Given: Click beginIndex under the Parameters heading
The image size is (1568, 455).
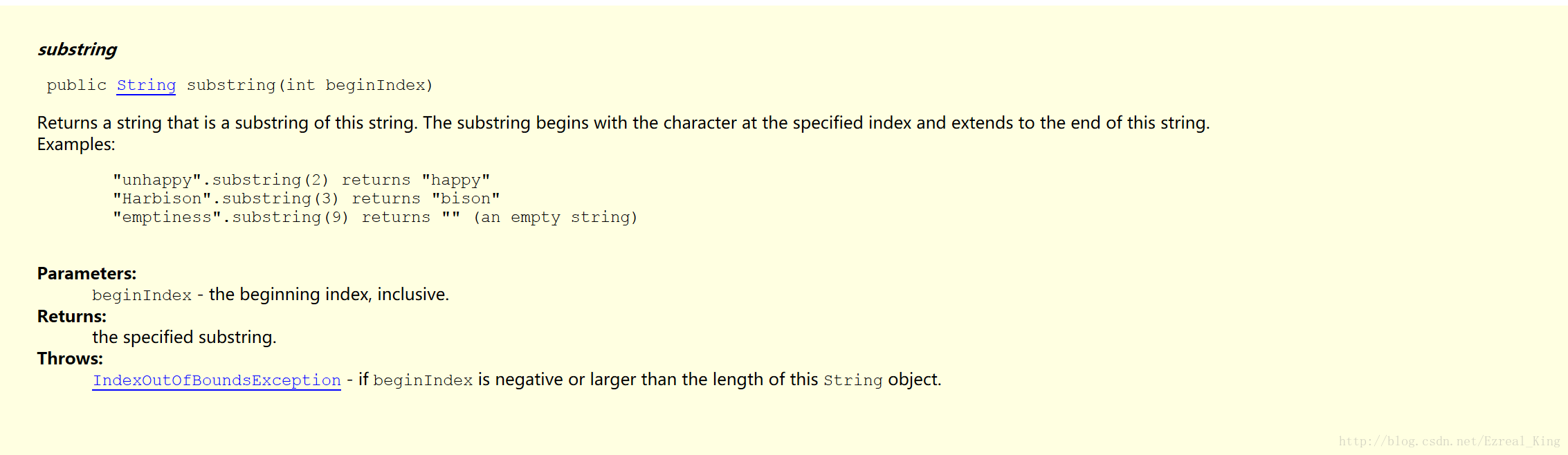Looking at the screenshot, I should point(142,295).
